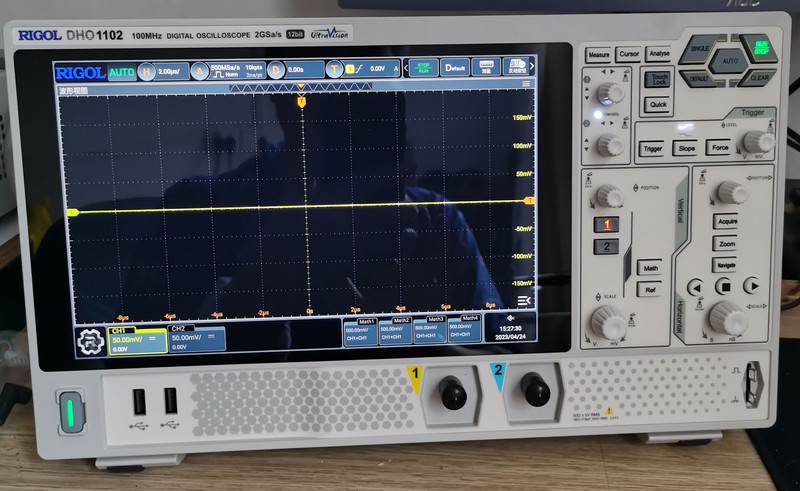Toggle channel 1 with the lit 1 key
Screen dimensions: 800x491
click(607, 225)
